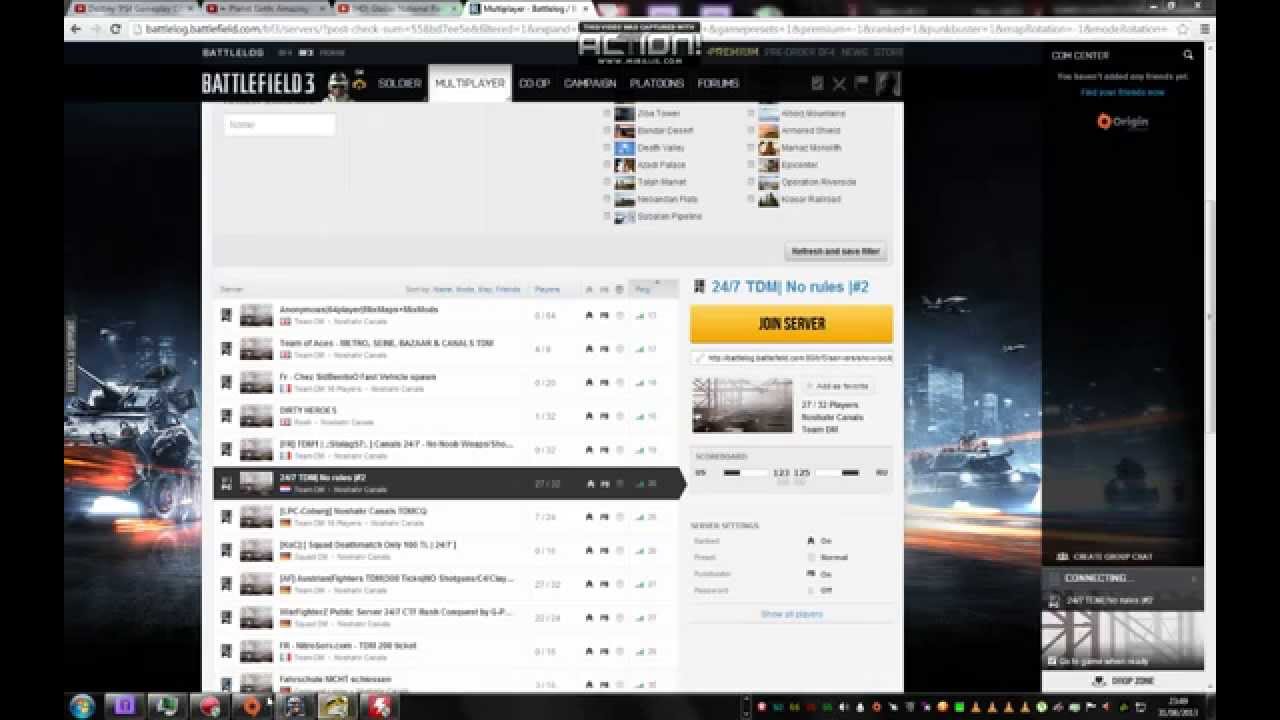Image resolution: width=1280 pixels, height=720 pixels.
Task: Check the Operation Riverside map checkbox
Action: point(751,182)
